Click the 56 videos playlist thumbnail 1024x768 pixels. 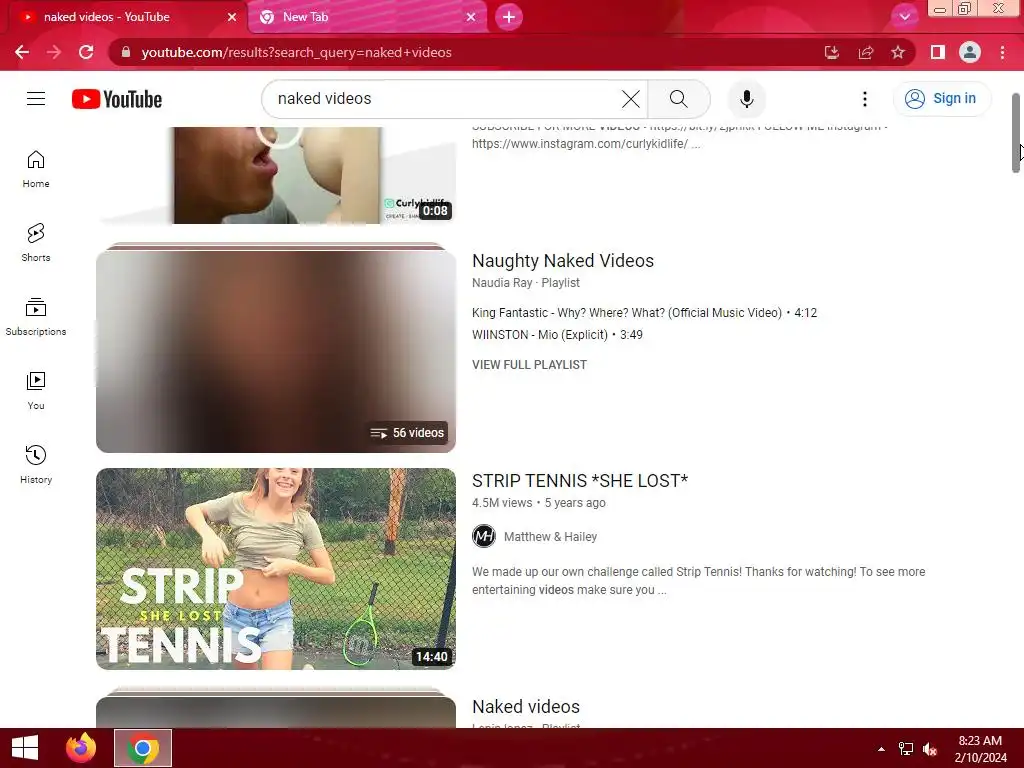point(276,351)
